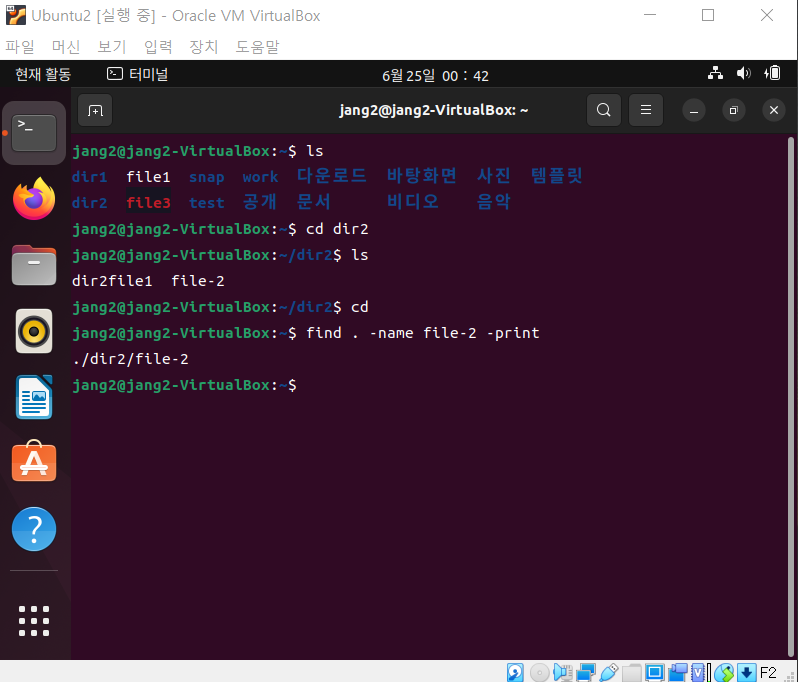
Task: Click the terminal title jang2@jang2-VirtualBox: ~
Action: pyautogui.click(x=434, y=110)
